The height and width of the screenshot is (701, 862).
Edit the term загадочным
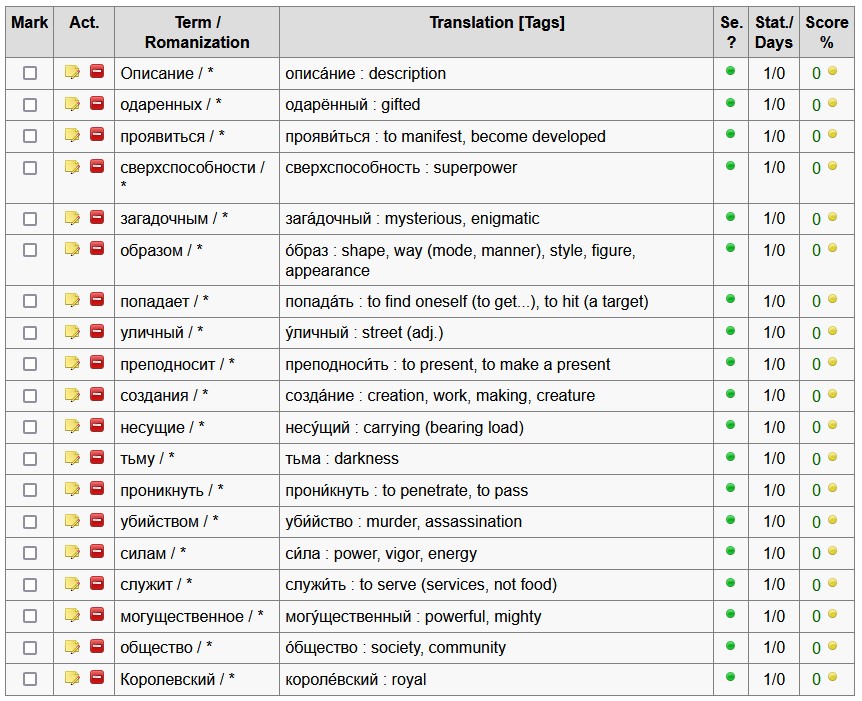click(72, 217)
